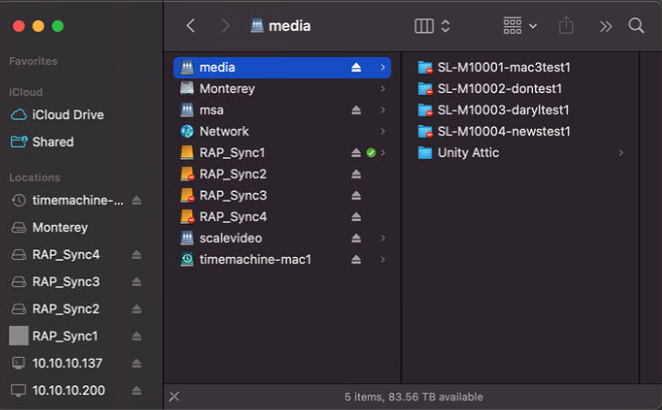Eject RAP_Sync3 from the sidebar

[x=136, y=282]
